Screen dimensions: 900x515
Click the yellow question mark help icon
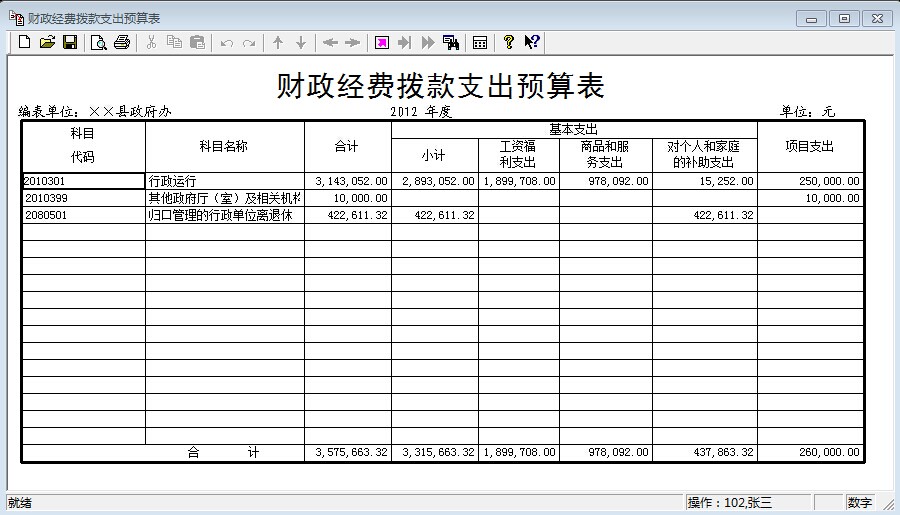[508, 42]
